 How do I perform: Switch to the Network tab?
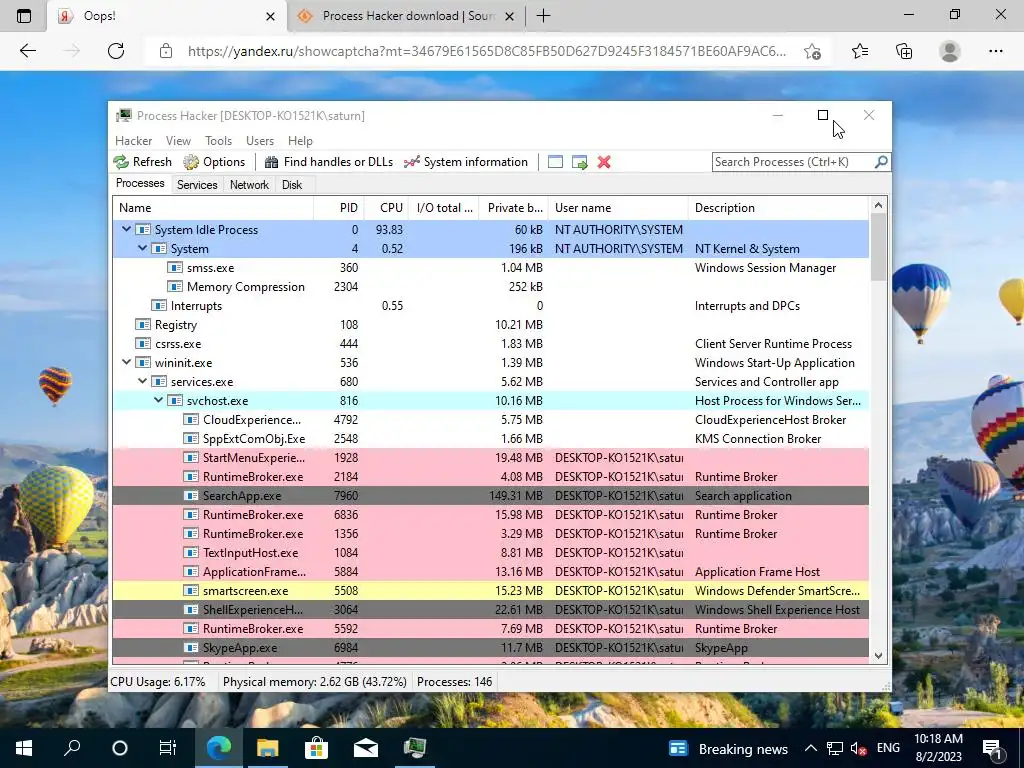click(x=249, y=185)
